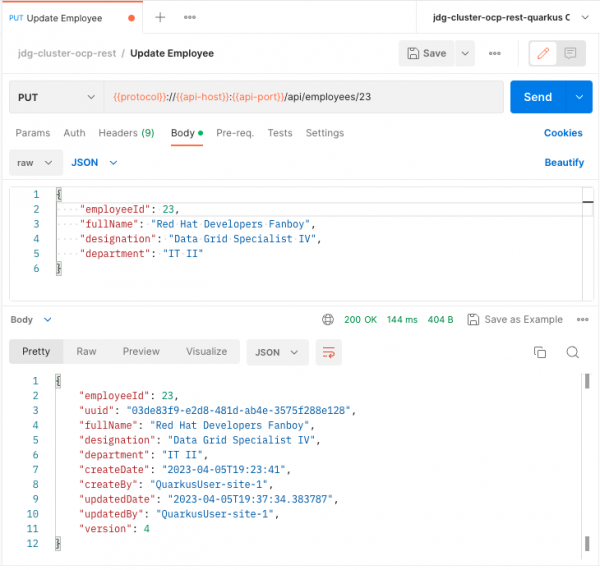Screen dimensions: 600x570
Task: Copy response body with the copy icon
Action: tap(540, 352)
